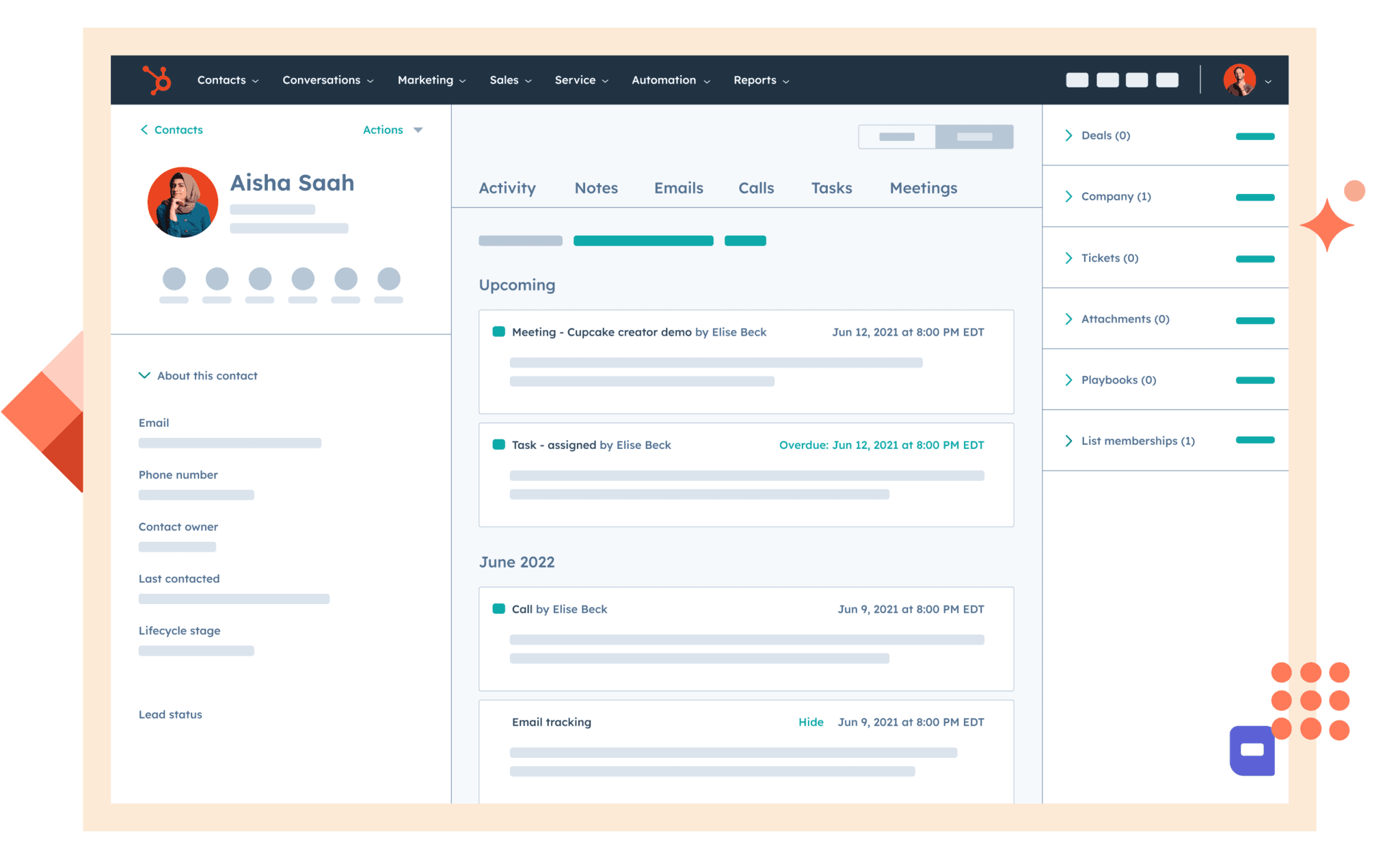Switch to the Emails tab
Image resolution: width=1400 pixels, height=859 pixels.
(x=678, y=188)
